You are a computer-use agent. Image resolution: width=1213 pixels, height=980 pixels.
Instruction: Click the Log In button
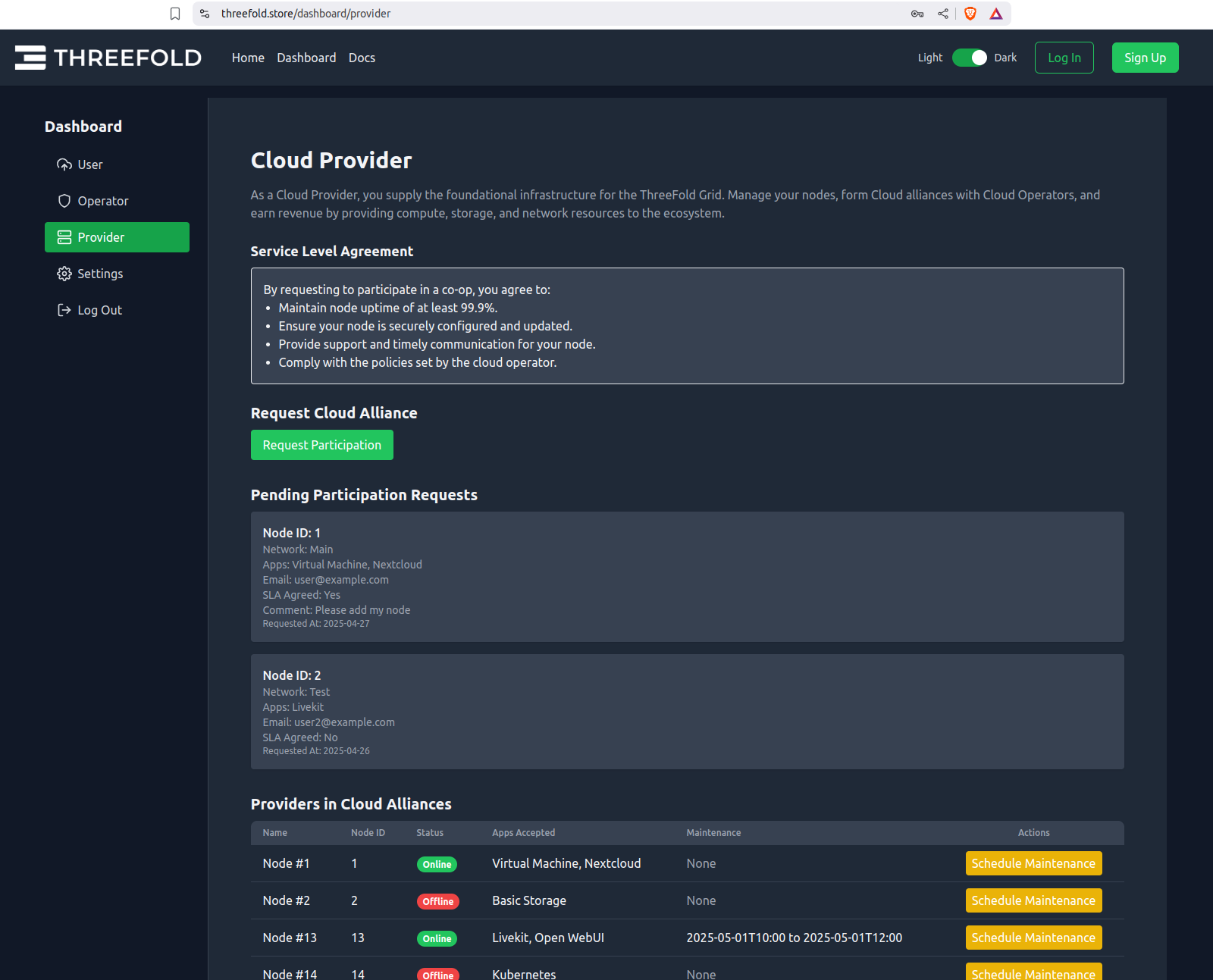(1064, 58)
